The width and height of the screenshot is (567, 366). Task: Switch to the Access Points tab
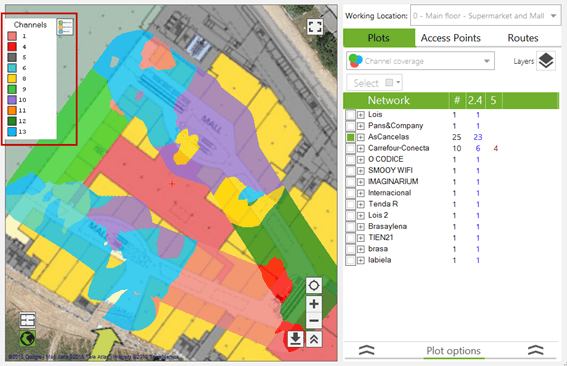click(x=451, y=38)
